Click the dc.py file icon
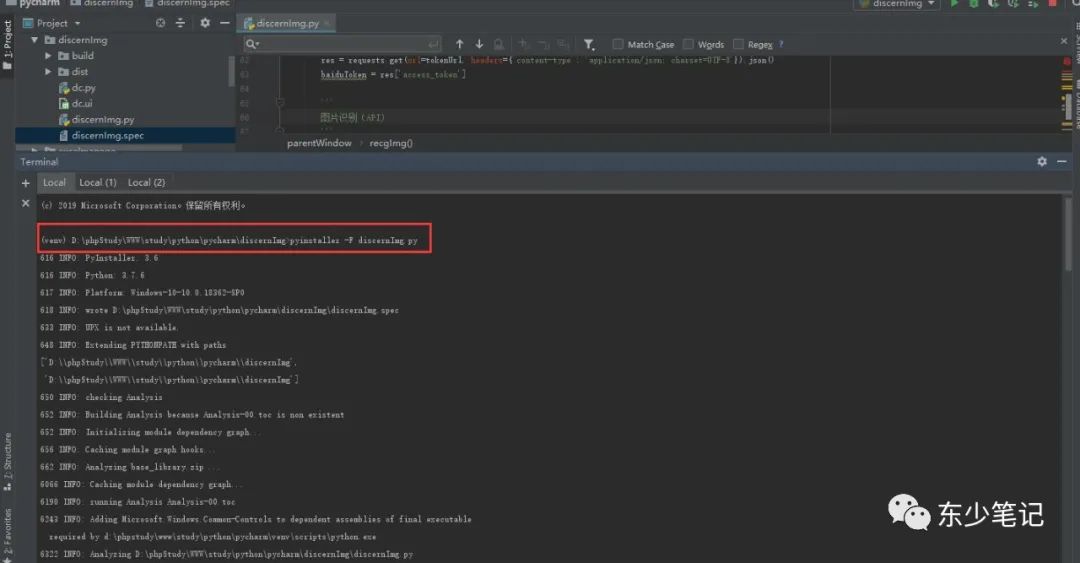Viewport: 1080px width, 563px height. 64,88
